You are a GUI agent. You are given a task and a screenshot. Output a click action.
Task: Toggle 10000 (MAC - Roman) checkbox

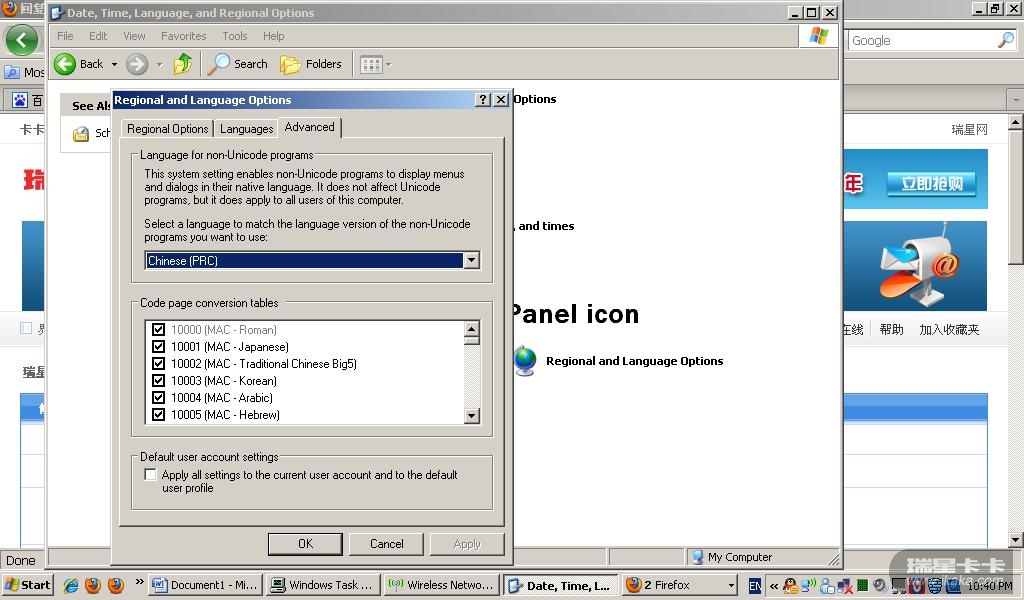coord(158,329)
